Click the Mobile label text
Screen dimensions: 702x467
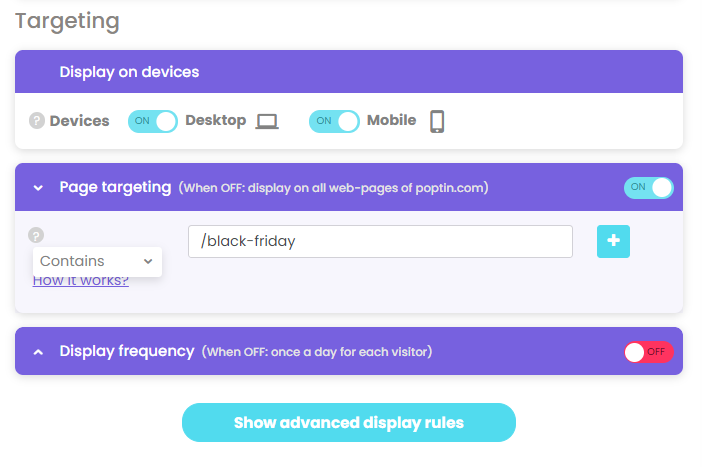coord(391,120)
